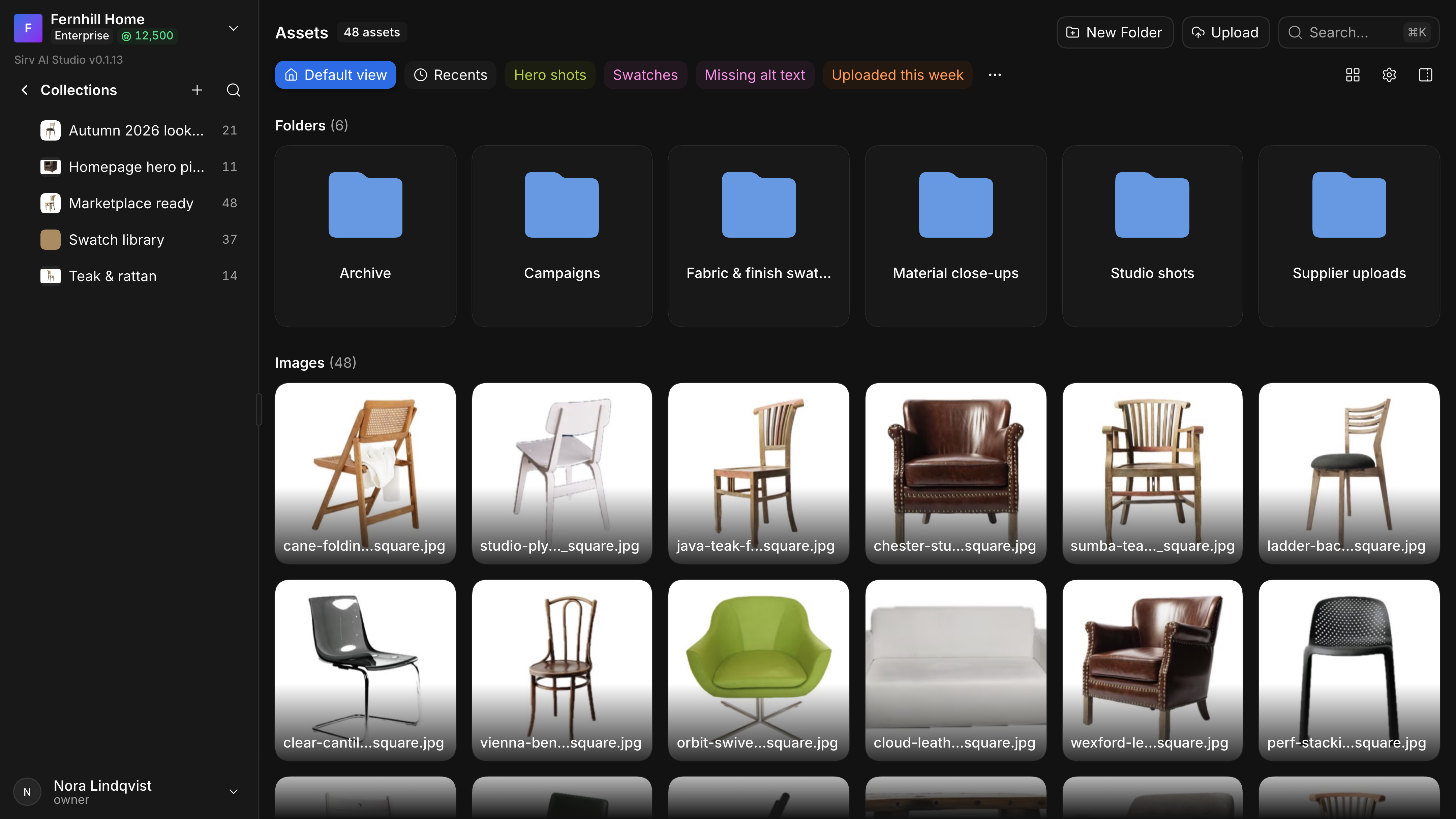Open the Teak & rattan collection
The image size is (1456, 819).
pyautogui.click(x=135, y=276)
